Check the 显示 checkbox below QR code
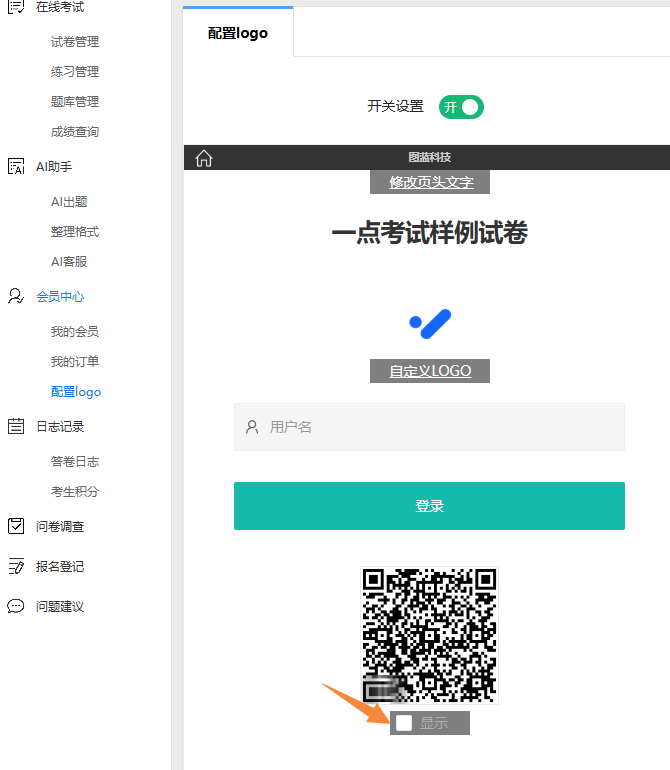Viewport: 670px width, 770px height. 404,723
